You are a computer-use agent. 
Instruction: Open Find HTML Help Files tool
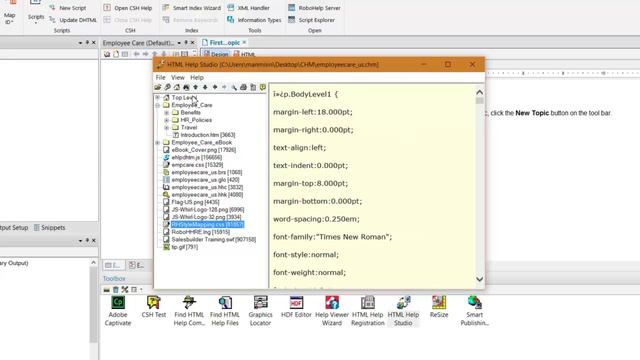pos(225,311)
